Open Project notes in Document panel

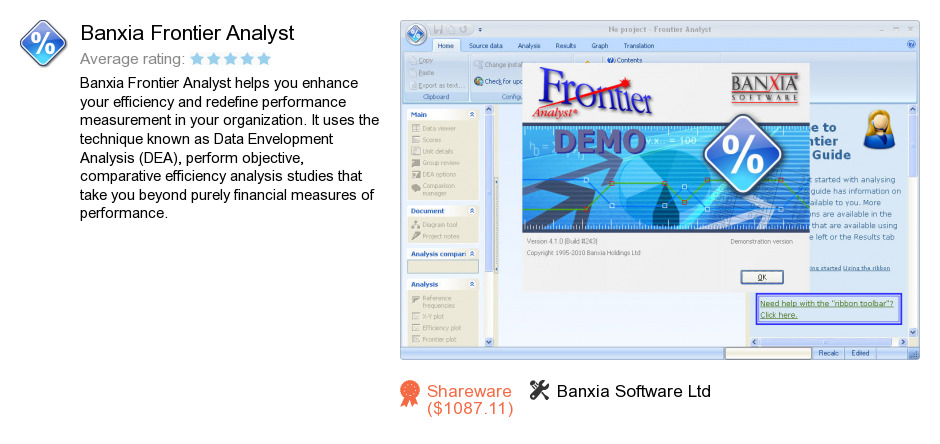point(436,236)
